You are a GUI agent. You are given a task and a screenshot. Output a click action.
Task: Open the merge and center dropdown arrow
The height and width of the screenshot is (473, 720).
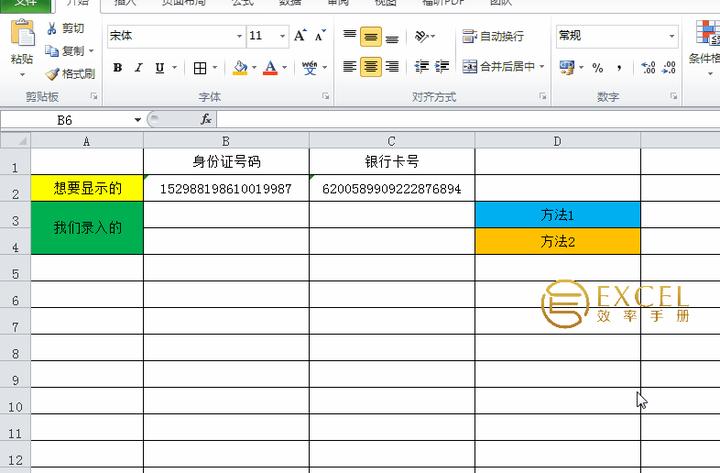[x=542, y=67]
